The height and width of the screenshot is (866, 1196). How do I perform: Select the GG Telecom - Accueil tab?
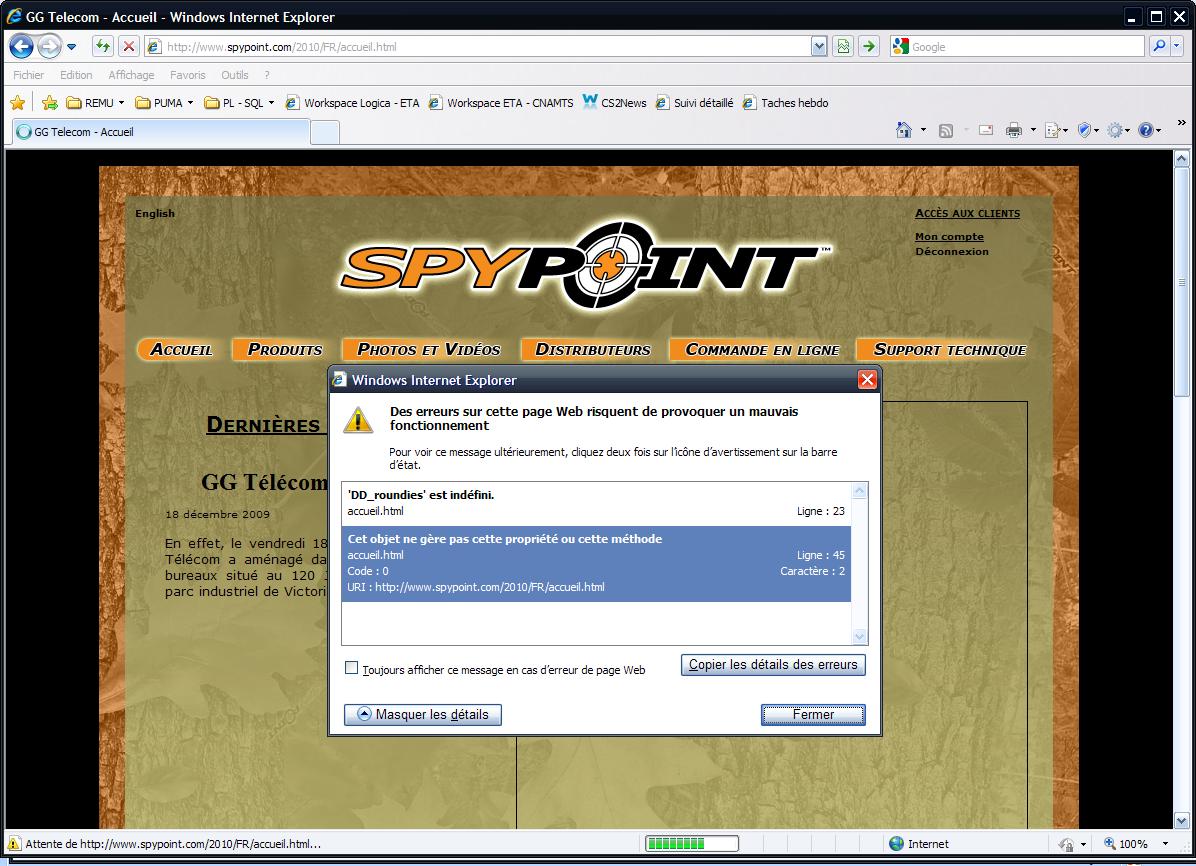click(162, 131)
